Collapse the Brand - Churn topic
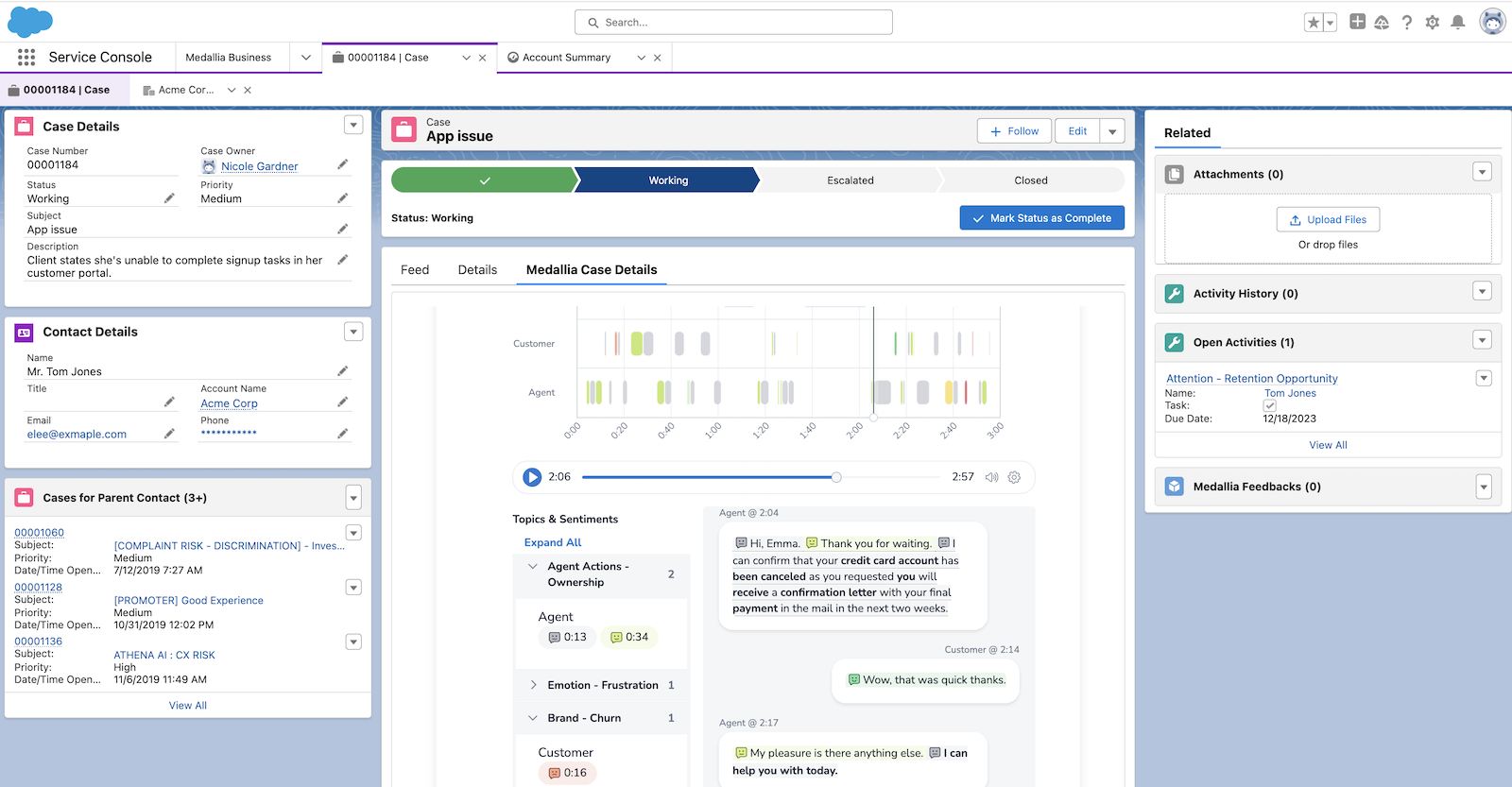 tap(534, 718)
